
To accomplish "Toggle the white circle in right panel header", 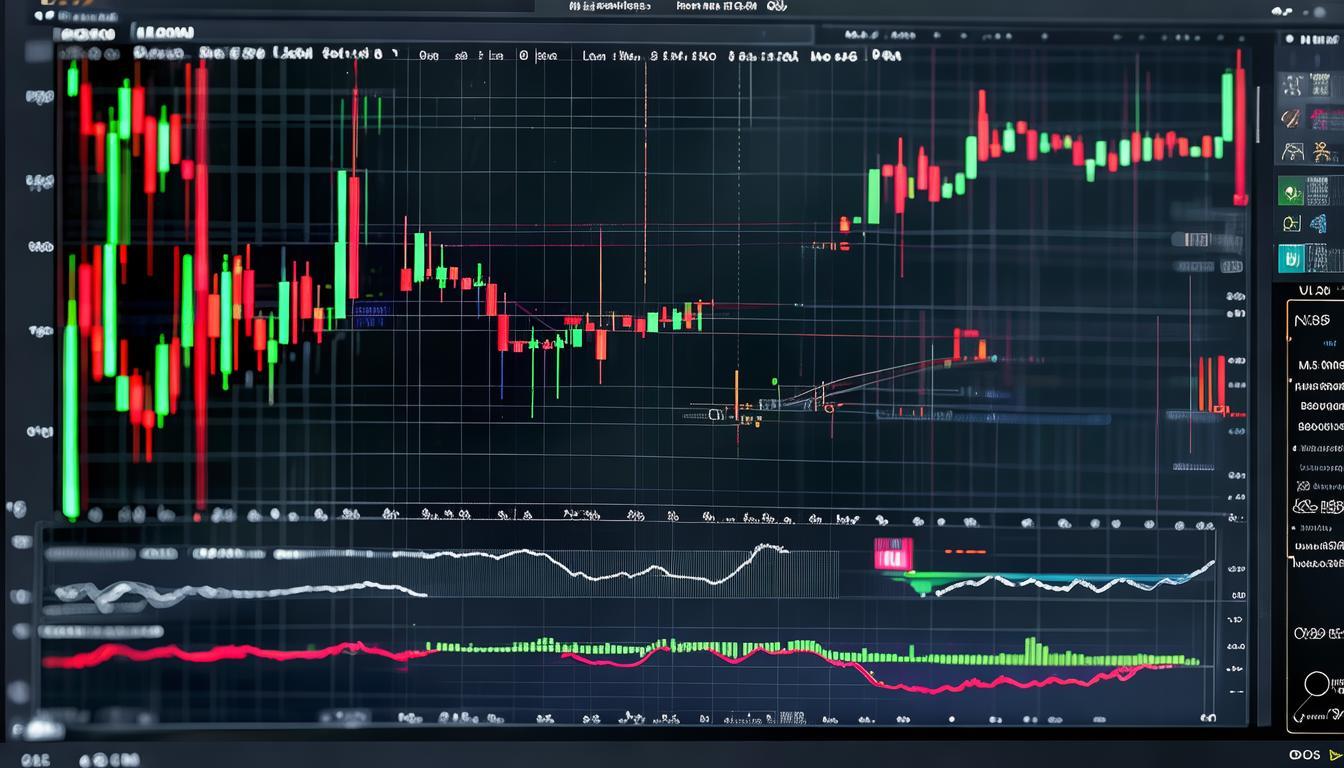I will coord(1288,39).
